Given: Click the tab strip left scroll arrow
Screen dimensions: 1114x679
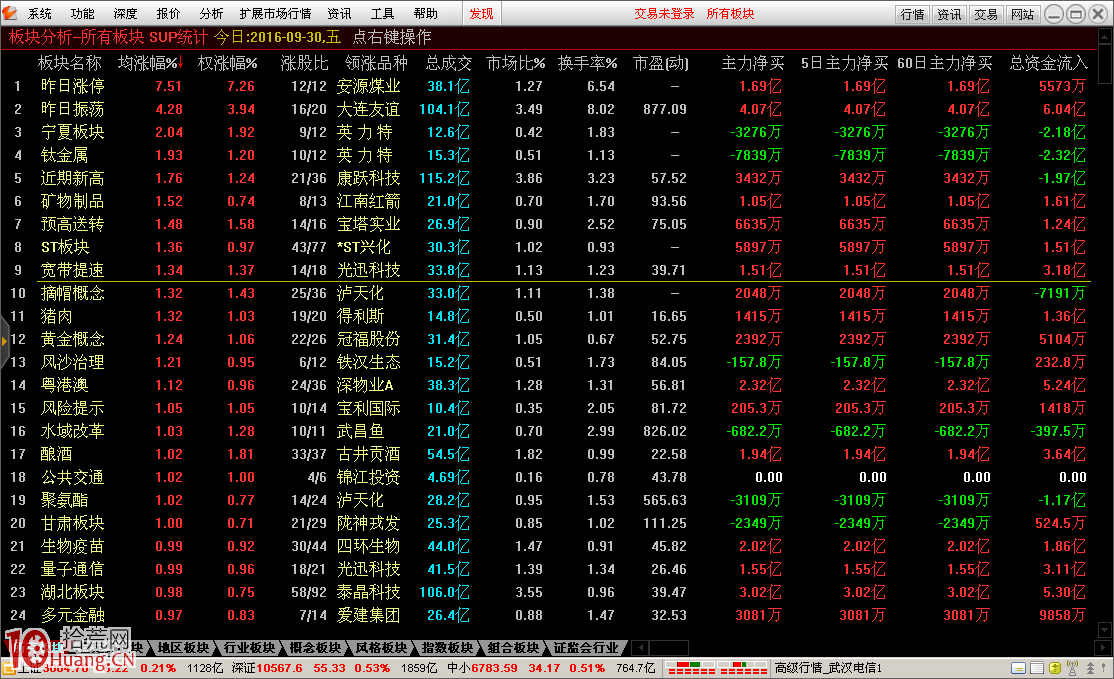Looking at the screenshot, I should [640, 648].
